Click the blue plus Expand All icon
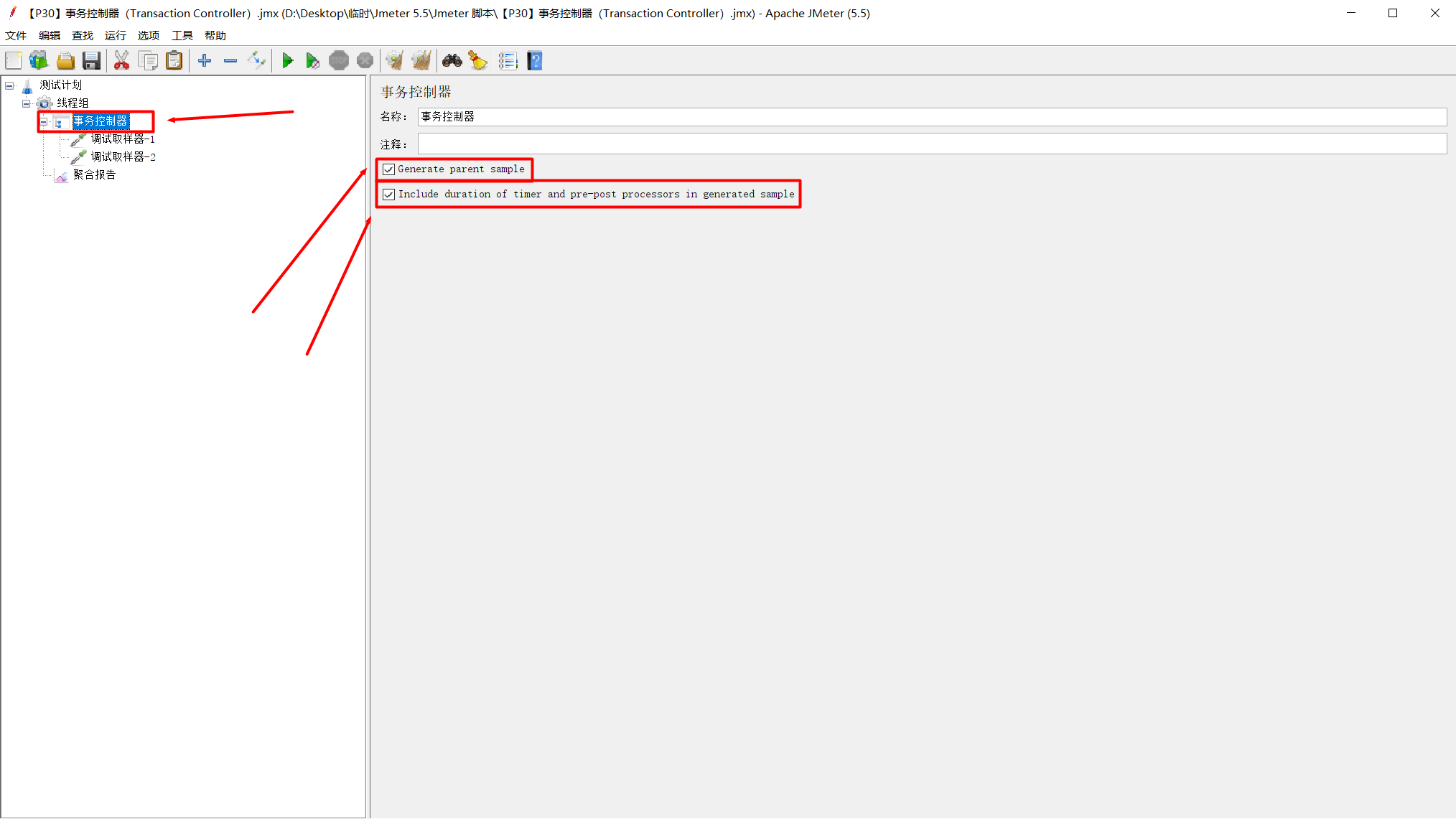Screen dimensions: 1456x819 click(205, 61)
